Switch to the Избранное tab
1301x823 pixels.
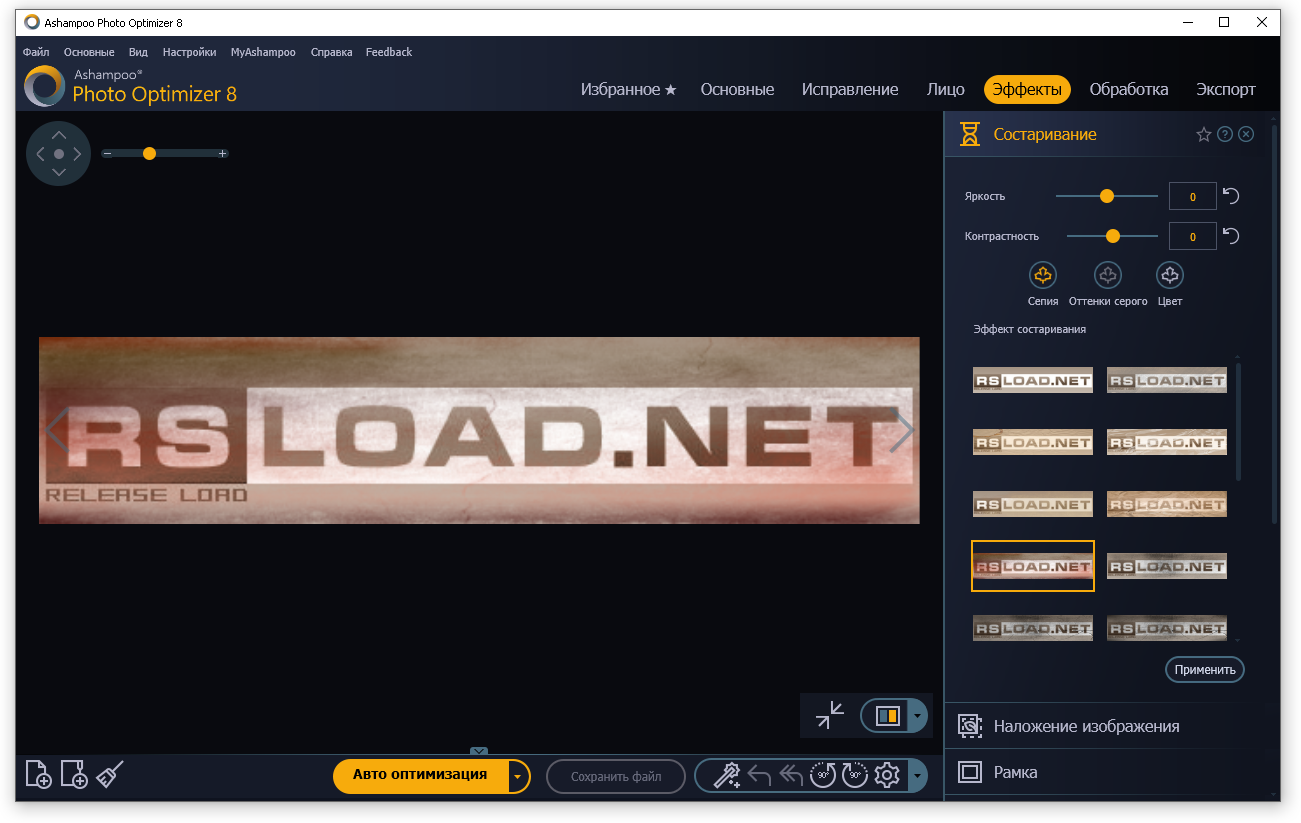[628, 89]
